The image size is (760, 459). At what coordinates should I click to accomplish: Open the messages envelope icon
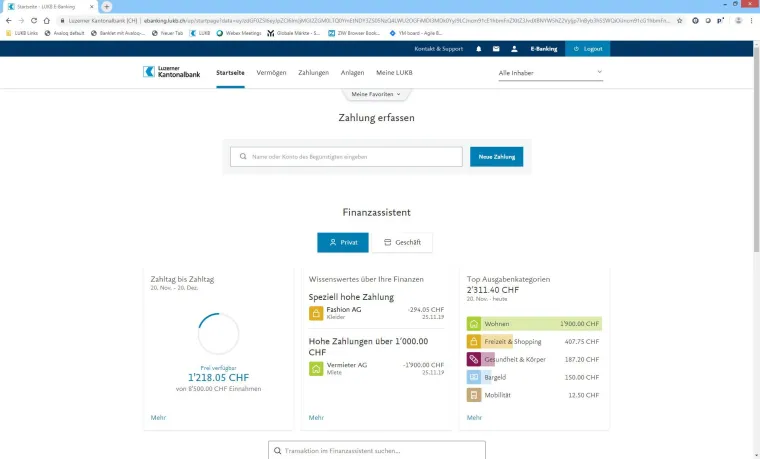pyautogui.click(x=495, y=48)
